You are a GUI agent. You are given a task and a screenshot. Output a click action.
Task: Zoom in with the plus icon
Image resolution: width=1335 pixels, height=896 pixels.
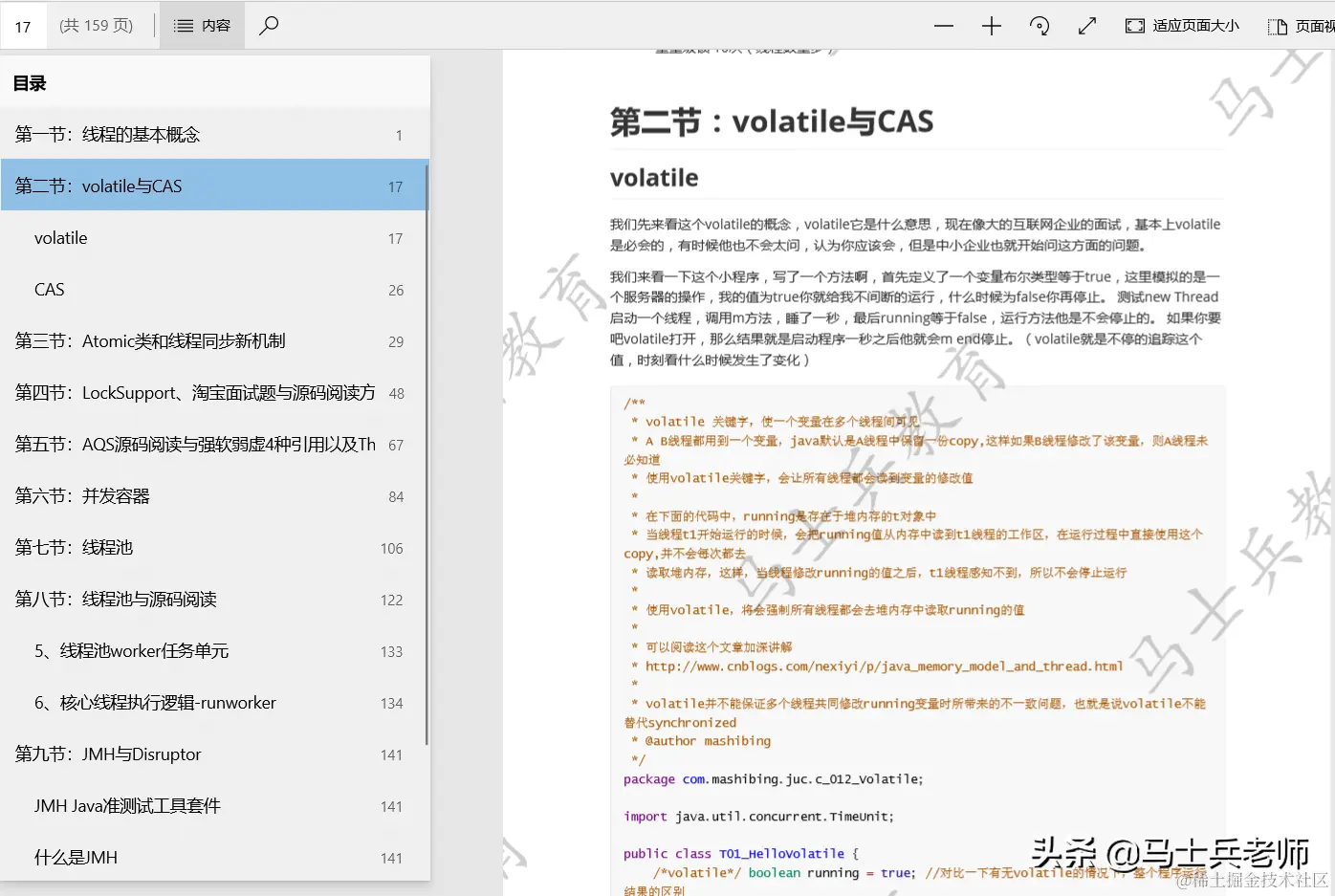pos(992,26)
